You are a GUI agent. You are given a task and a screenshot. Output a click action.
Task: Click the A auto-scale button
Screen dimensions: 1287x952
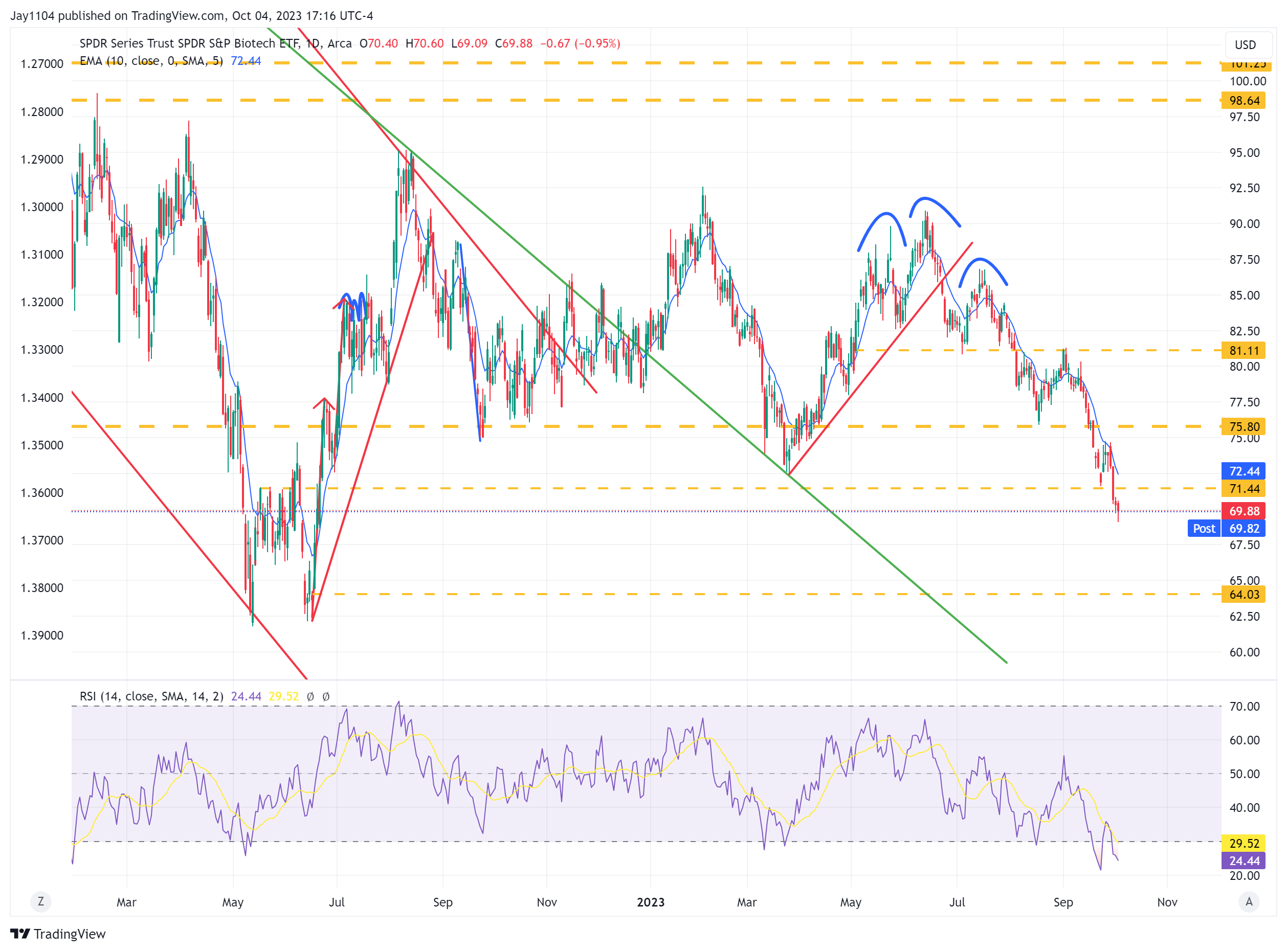(1248, 901)
